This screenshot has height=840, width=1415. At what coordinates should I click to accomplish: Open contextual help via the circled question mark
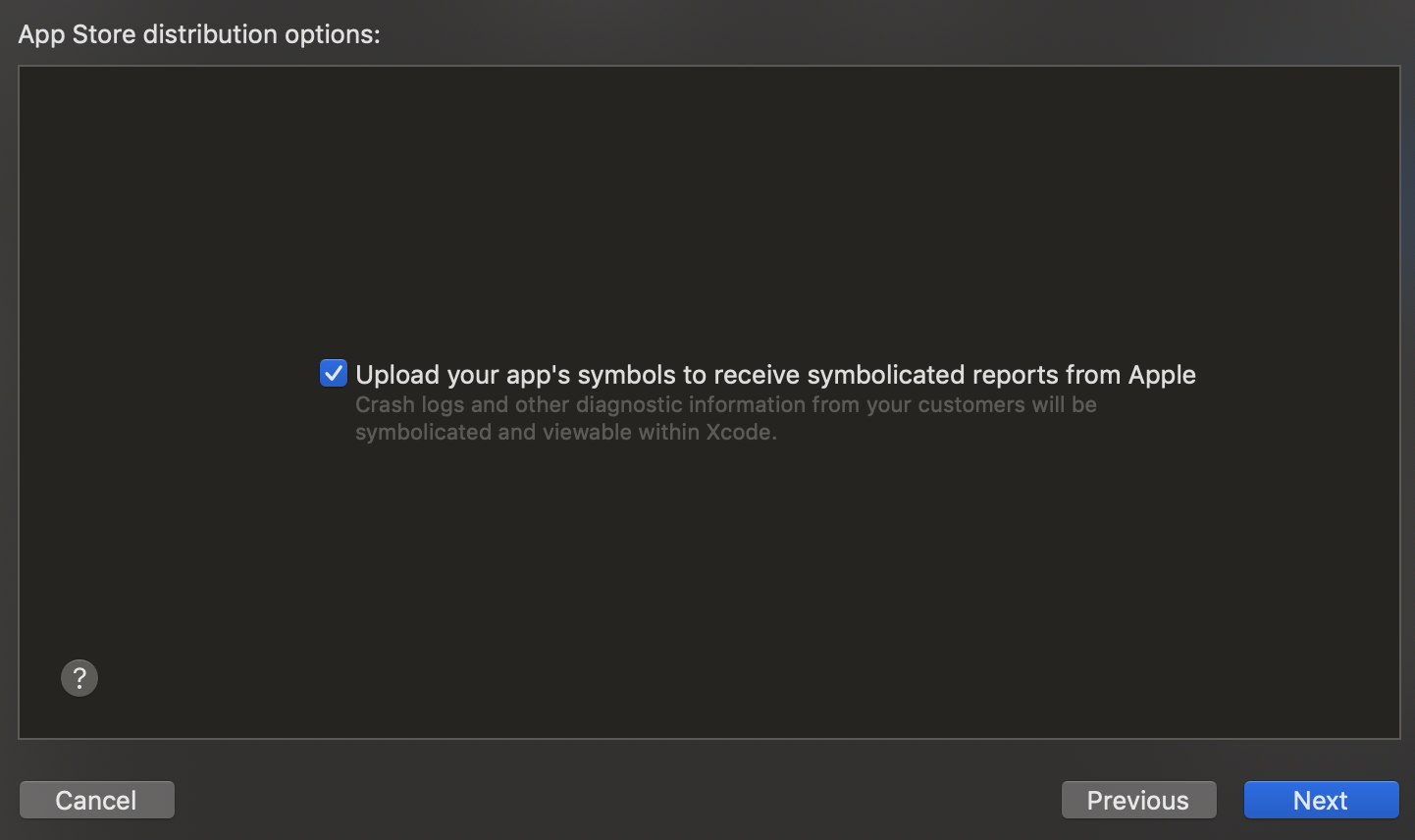79,677
